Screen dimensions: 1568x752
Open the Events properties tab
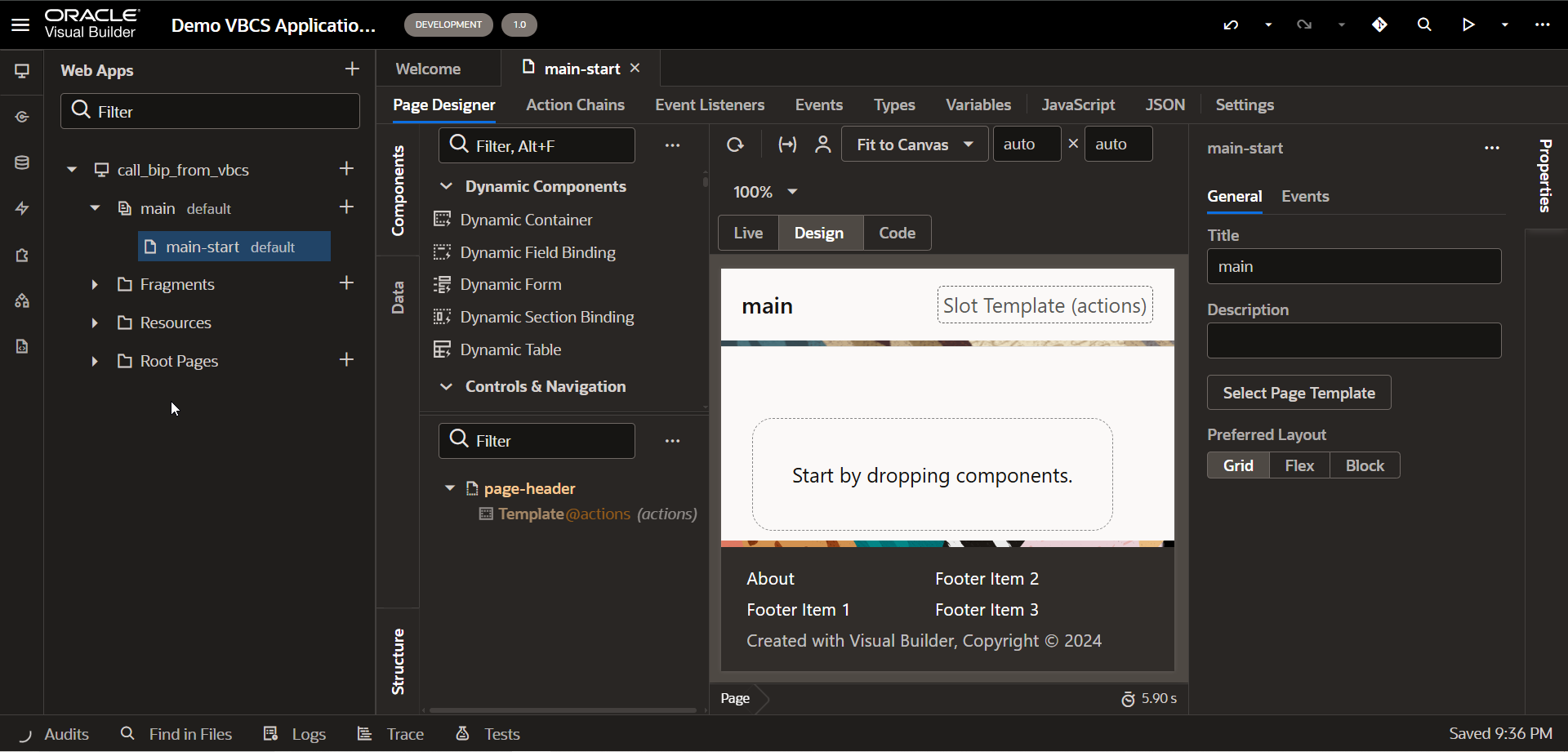coord(1305,196)
